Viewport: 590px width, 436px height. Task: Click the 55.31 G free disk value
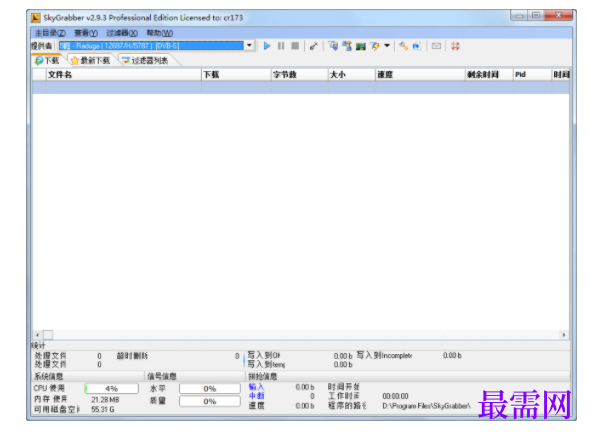pos(102,409)
